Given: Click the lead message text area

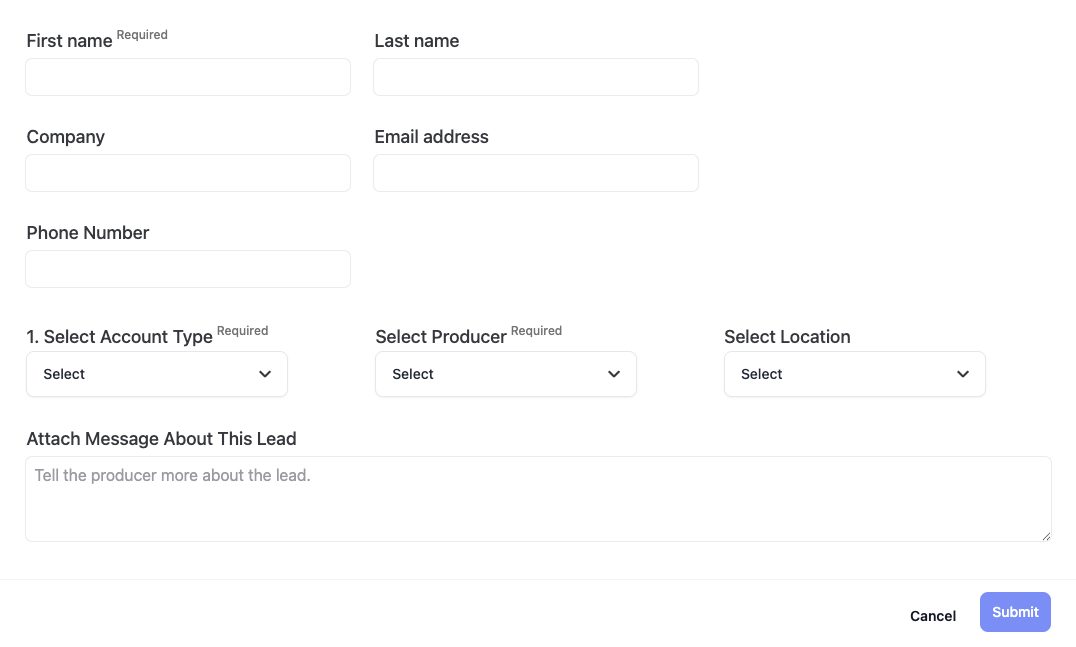Looking at the screenshot, I should point(537,499).
